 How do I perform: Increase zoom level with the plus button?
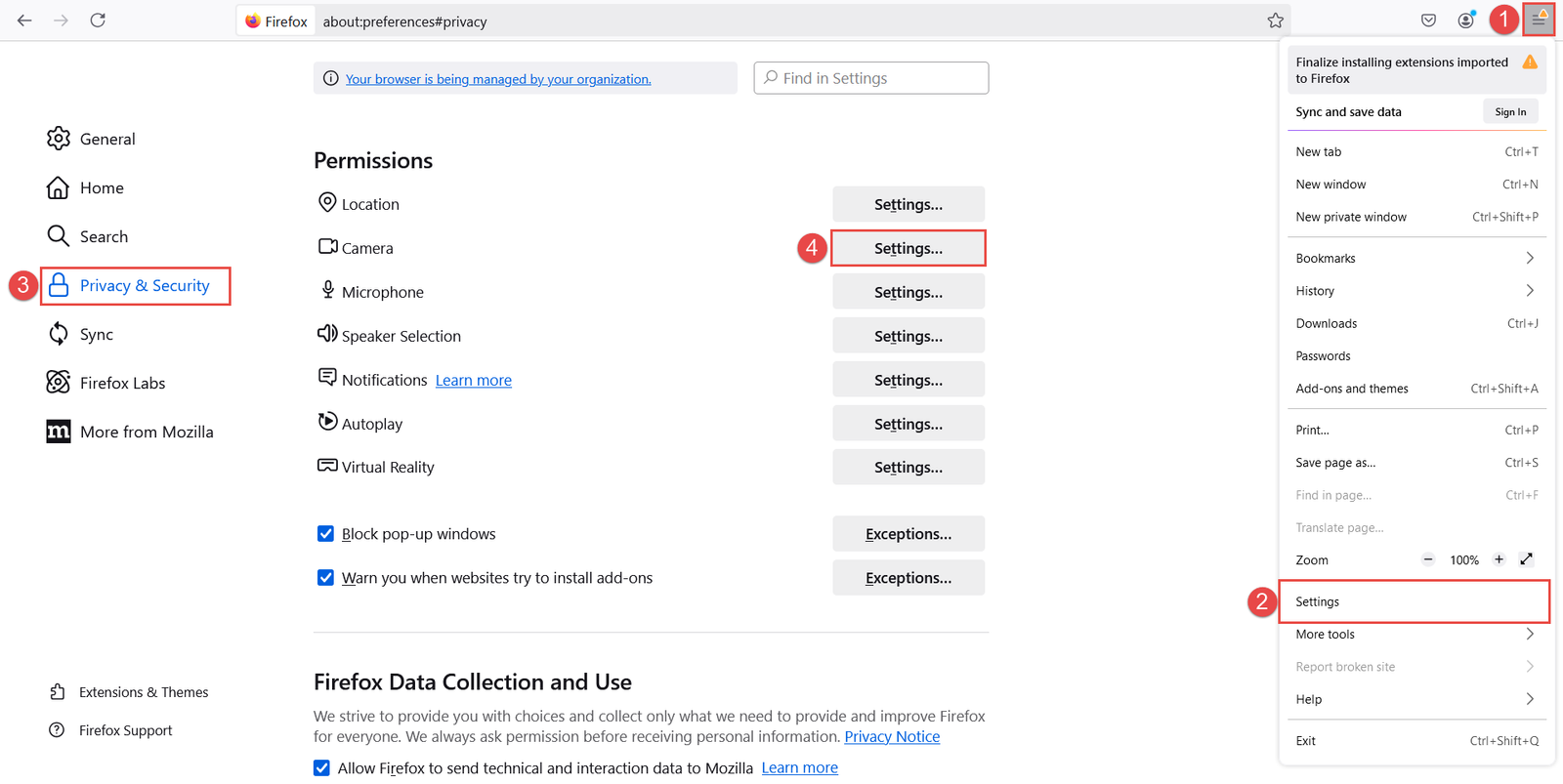pos(1499,559)
